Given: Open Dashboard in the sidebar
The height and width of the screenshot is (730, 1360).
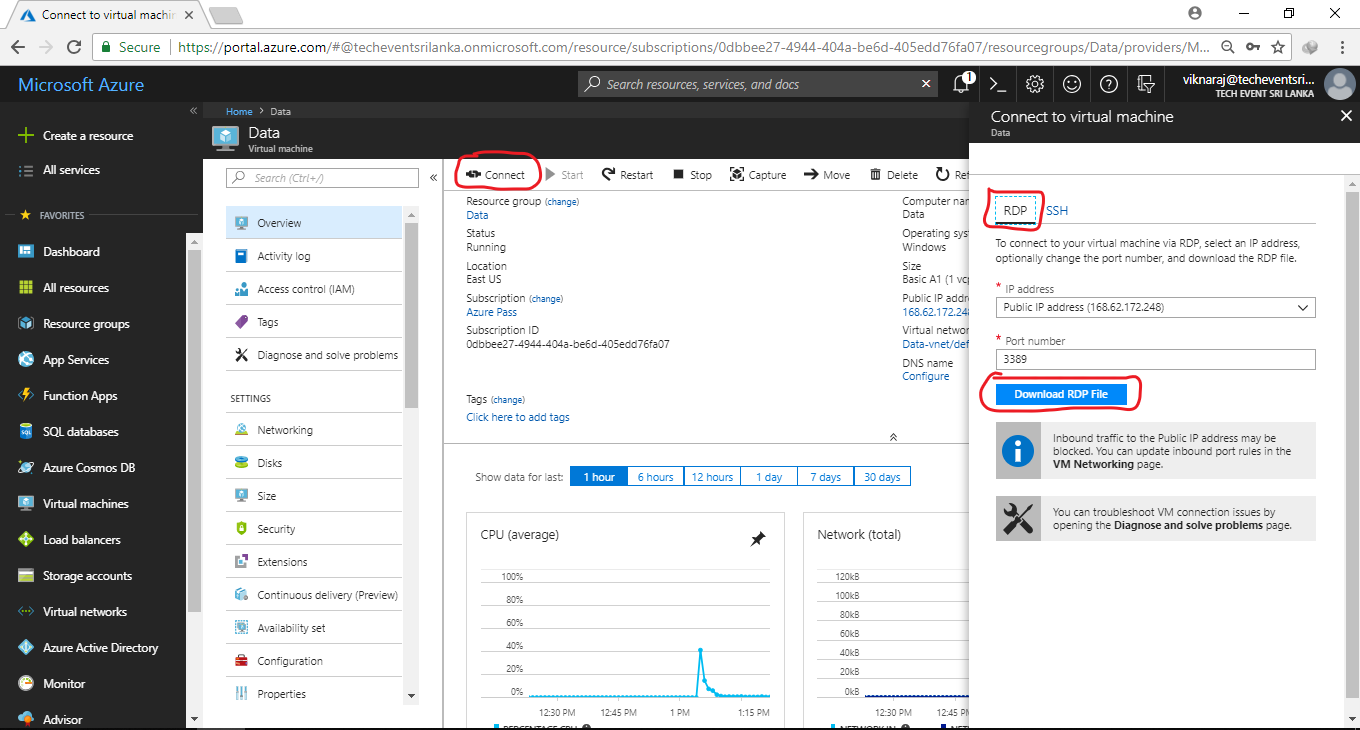Looking at the screenshot, I should pyautogui.click(x=71, y=252).
